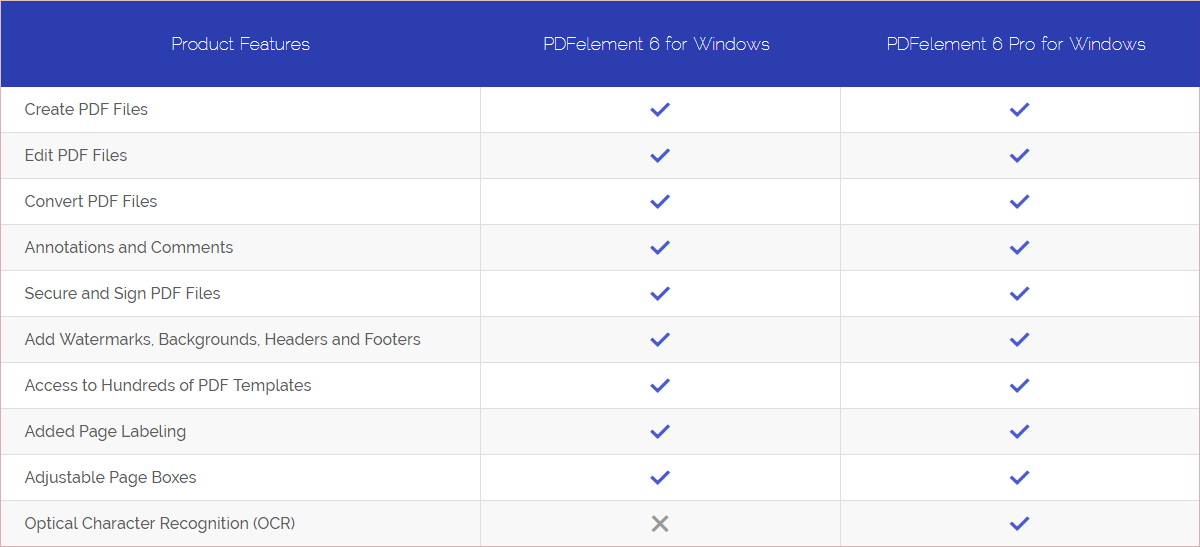Click Convert PDF Files checkmark for standard version
This screenshot has width=1200, height=547.
click(x=660, y=202)
